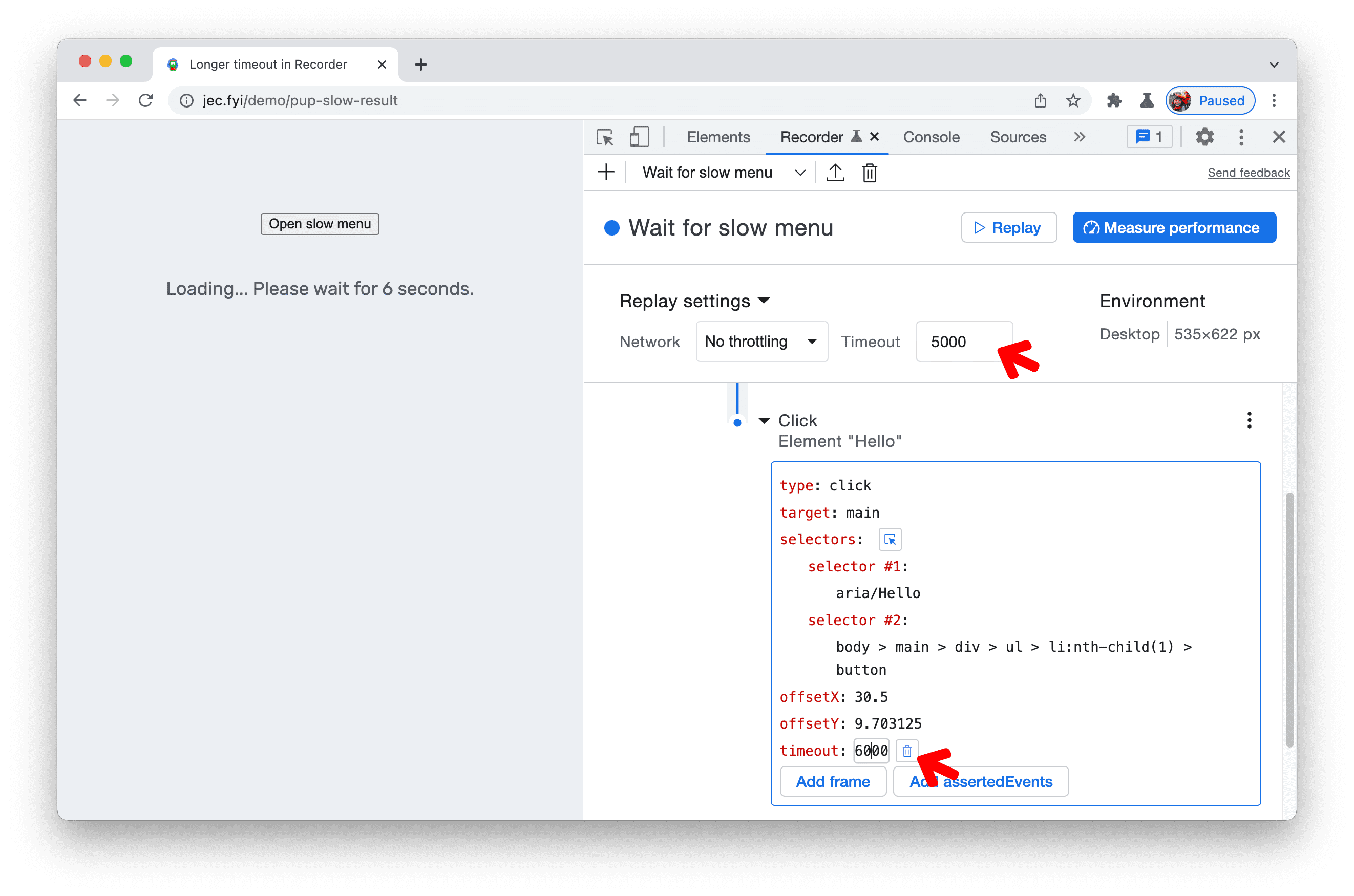Click the Replay button

tap(1007, 228)
